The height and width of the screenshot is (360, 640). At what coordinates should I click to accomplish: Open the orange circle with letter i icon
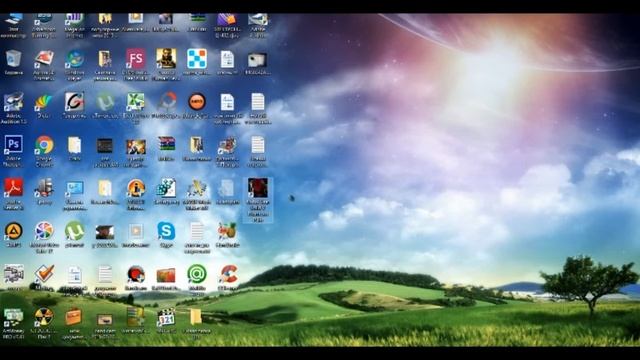[136, 188]
